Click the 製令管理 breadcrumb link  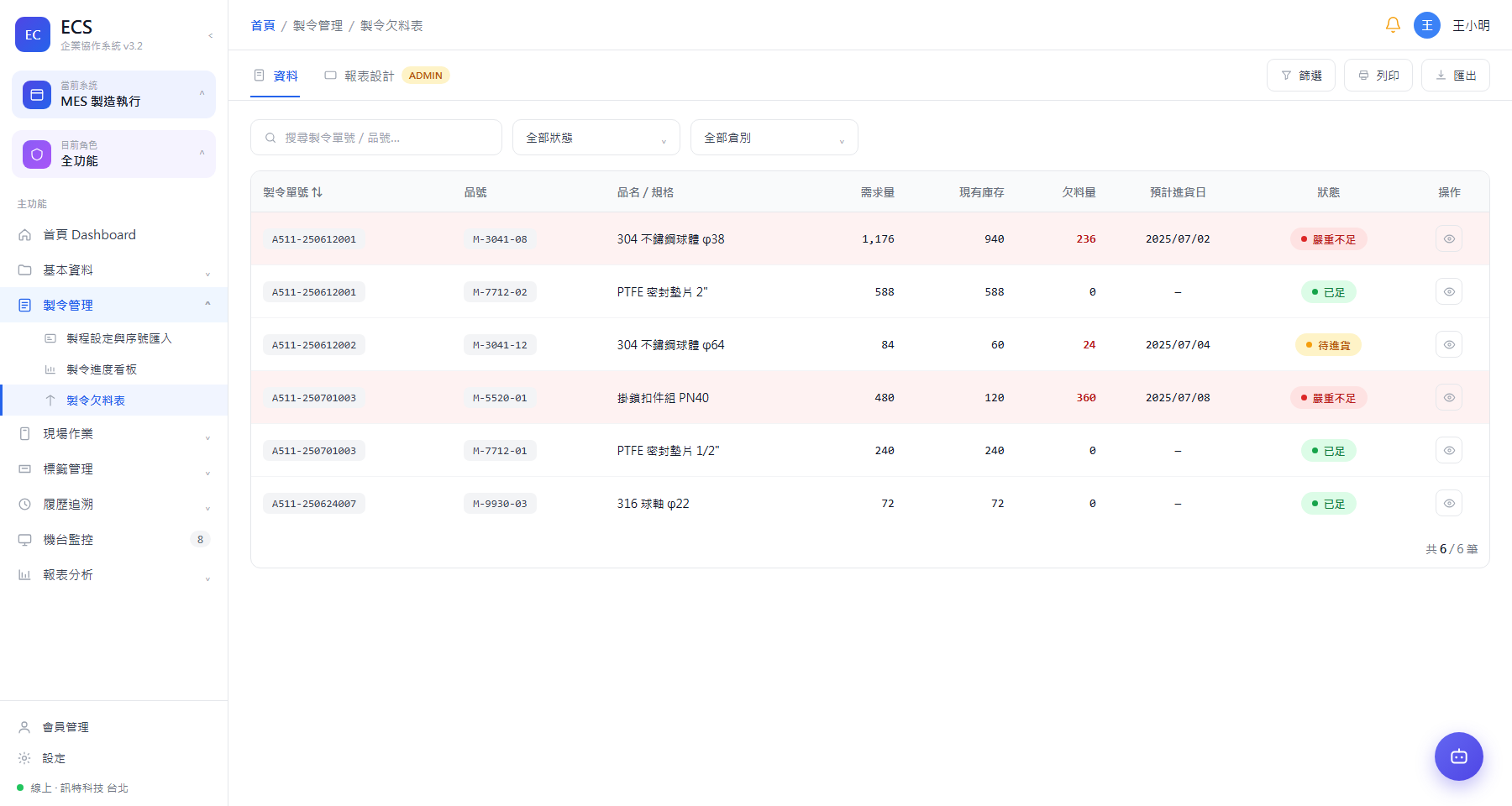pos(318,26)
